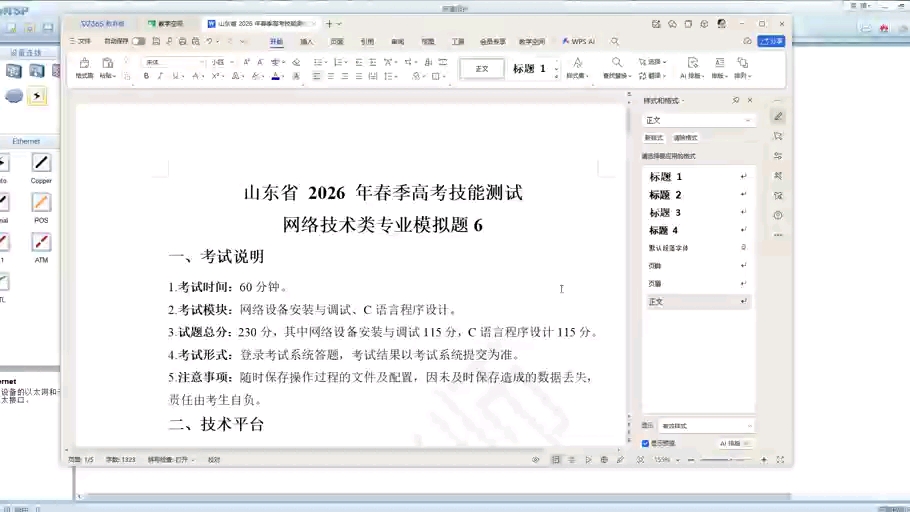Toggle the auto-save switch

coord(139,41)
